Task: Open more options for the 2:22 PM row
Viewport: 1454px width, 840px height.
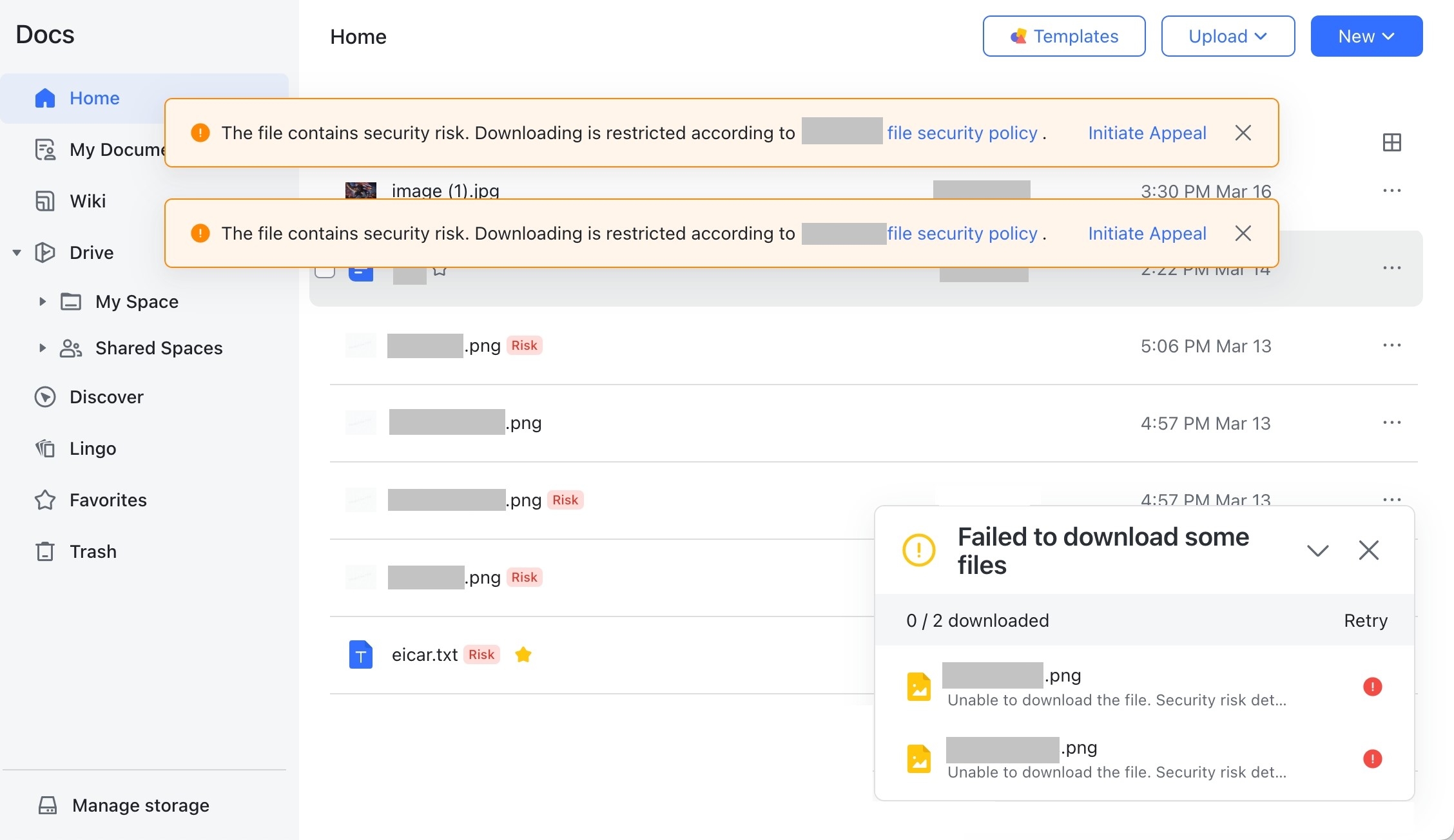Action: point(1392,268)
